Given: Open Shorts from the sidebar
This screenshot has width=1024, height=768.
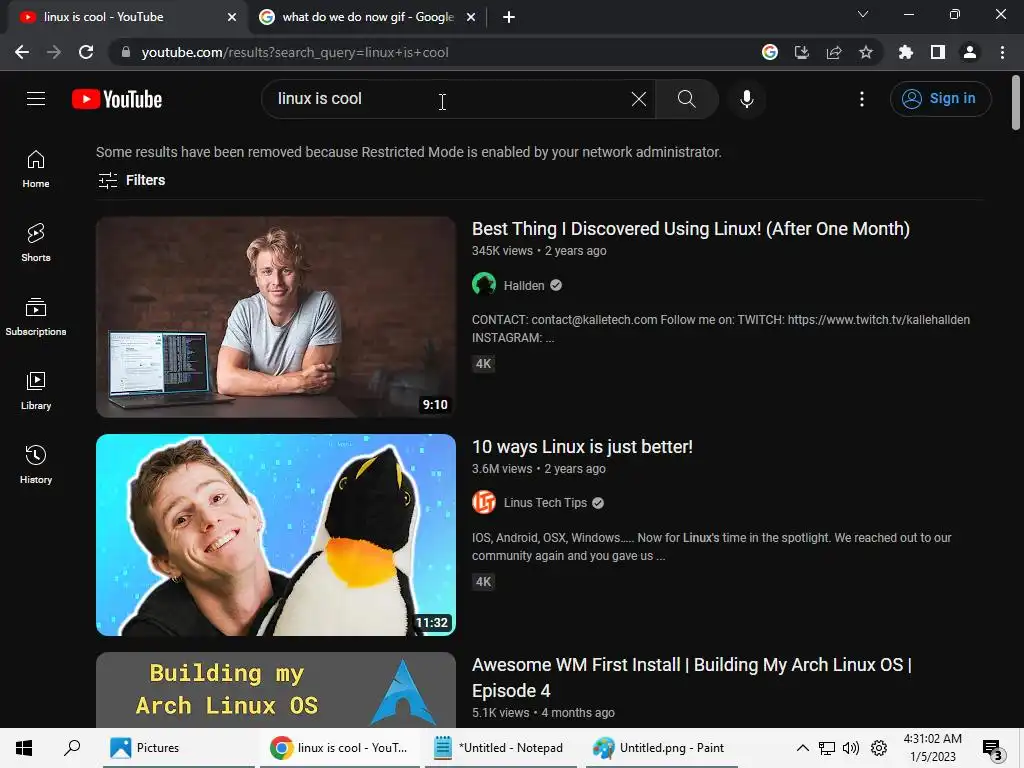Looking at the screenshot, I should click(36, 243).
